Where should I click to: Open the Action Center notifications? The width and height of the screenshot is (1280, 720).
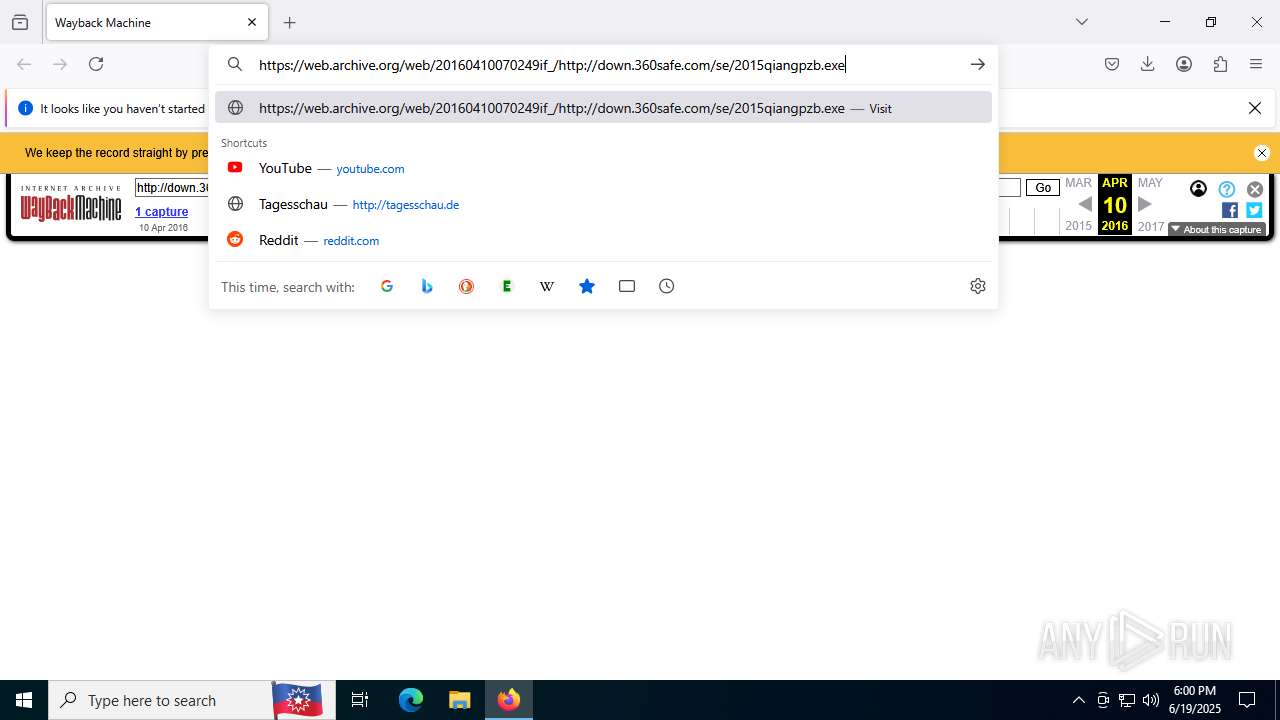point(1247,700)
